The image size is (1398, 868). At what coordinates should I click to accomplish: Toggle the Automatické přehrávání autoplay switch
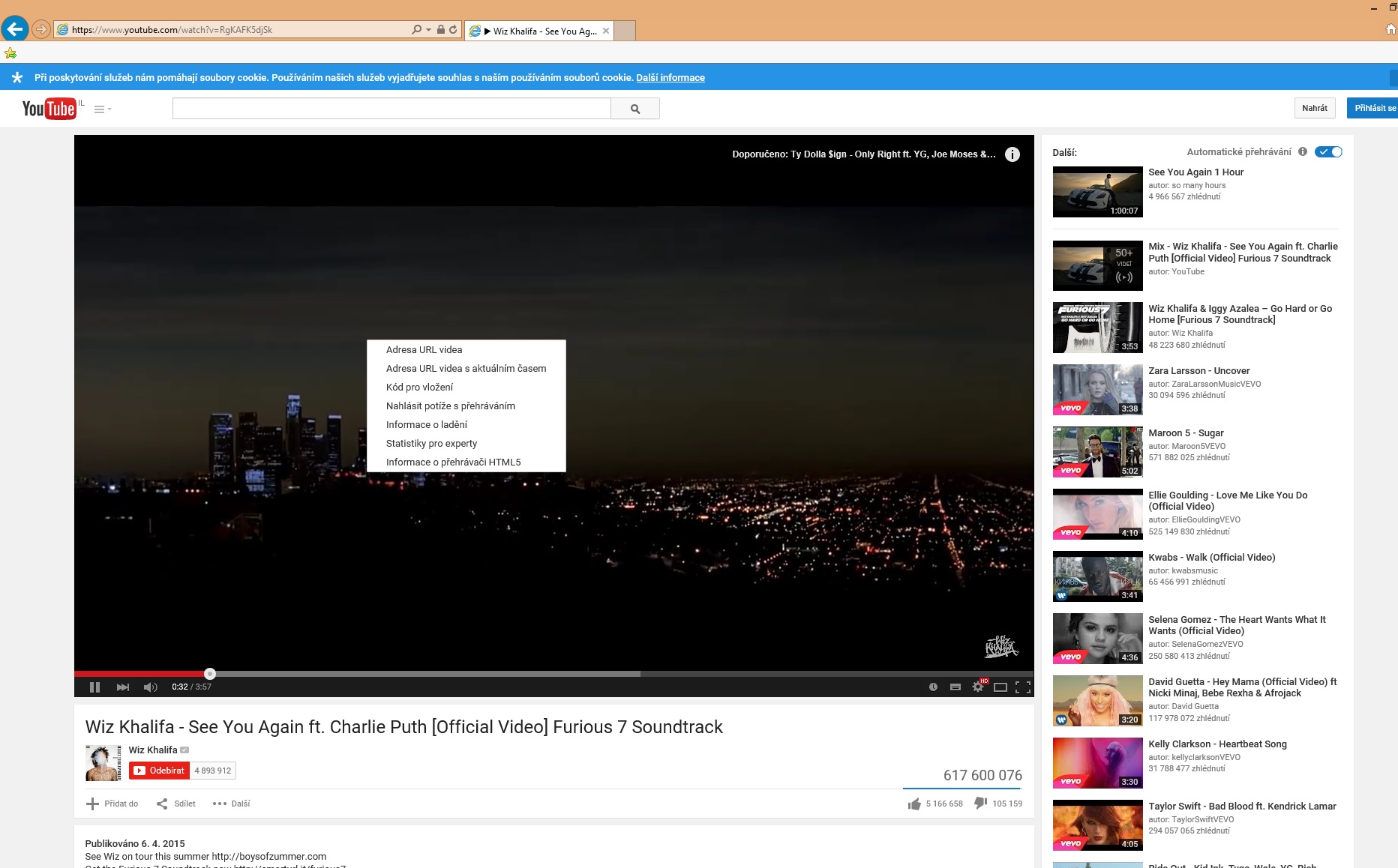pos(1328,151)
